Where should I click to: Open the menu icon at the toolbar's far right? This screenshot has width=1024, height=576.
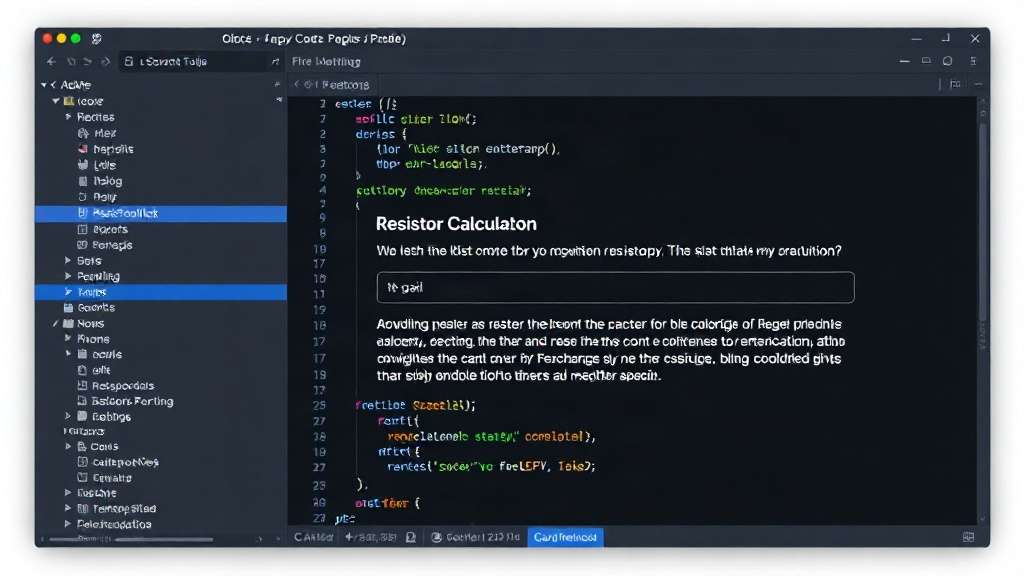point(973,61)
